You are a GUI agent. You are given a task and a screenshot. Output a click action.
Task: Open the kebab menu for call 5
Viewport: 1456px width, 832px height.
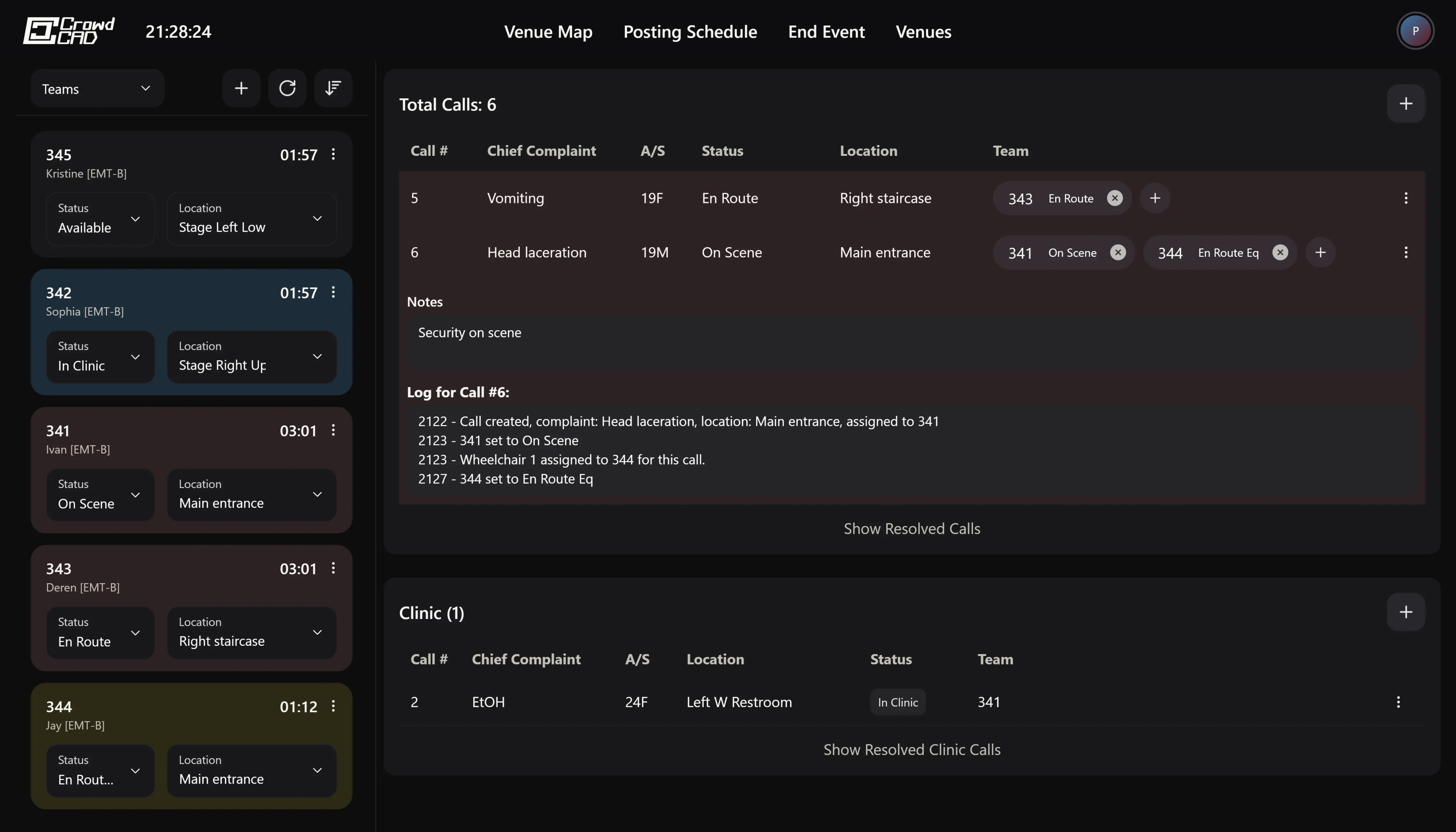point(1406,198)
